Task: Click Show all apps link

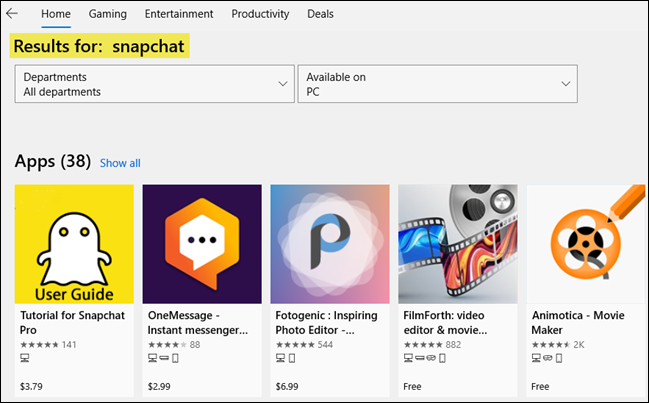Action: pyautogui.click(x=120, y=163)
